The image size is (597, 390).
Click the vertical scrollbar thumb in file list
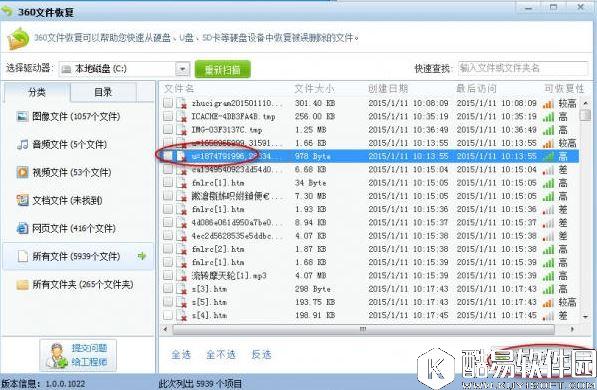(x=585, y=115)
